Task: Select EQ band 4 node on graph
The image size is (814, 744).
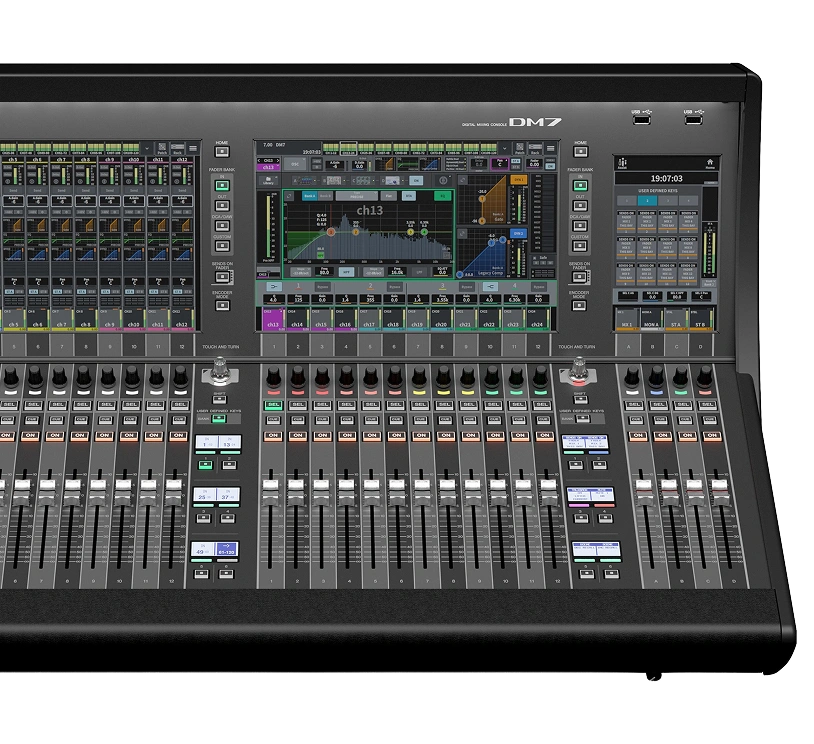Action: (424, 232)
